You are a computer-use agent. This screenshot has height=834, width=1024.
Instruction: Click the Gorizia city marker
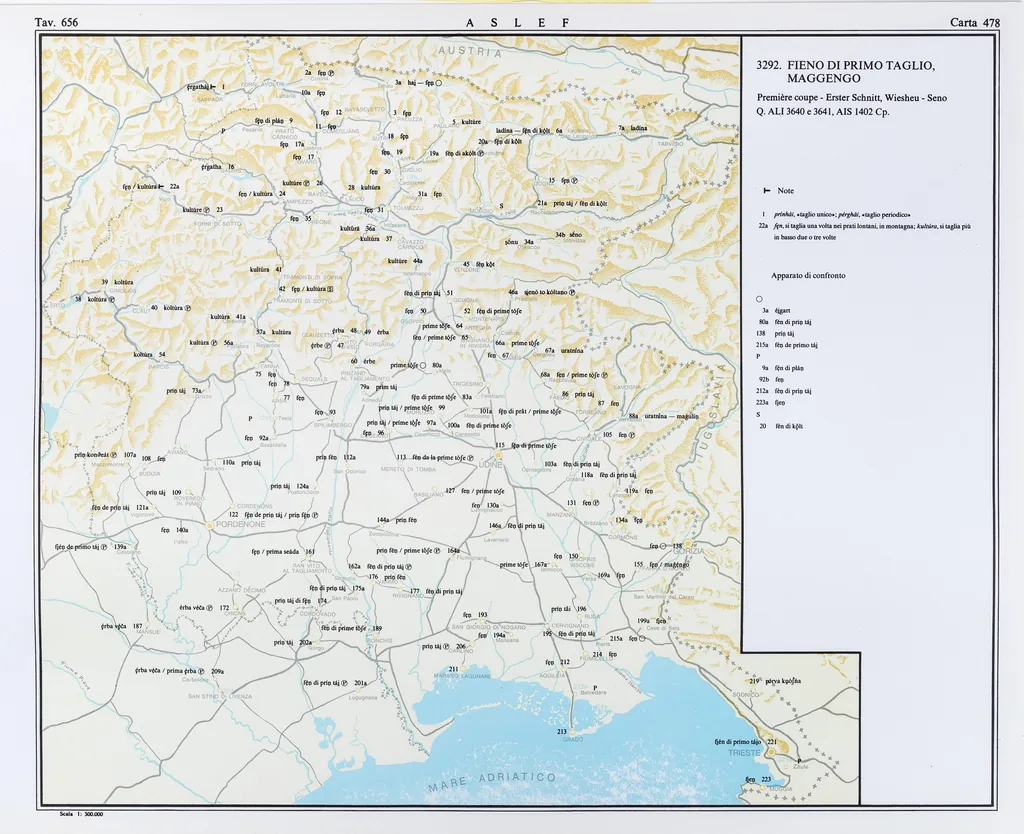pos(687,547)
